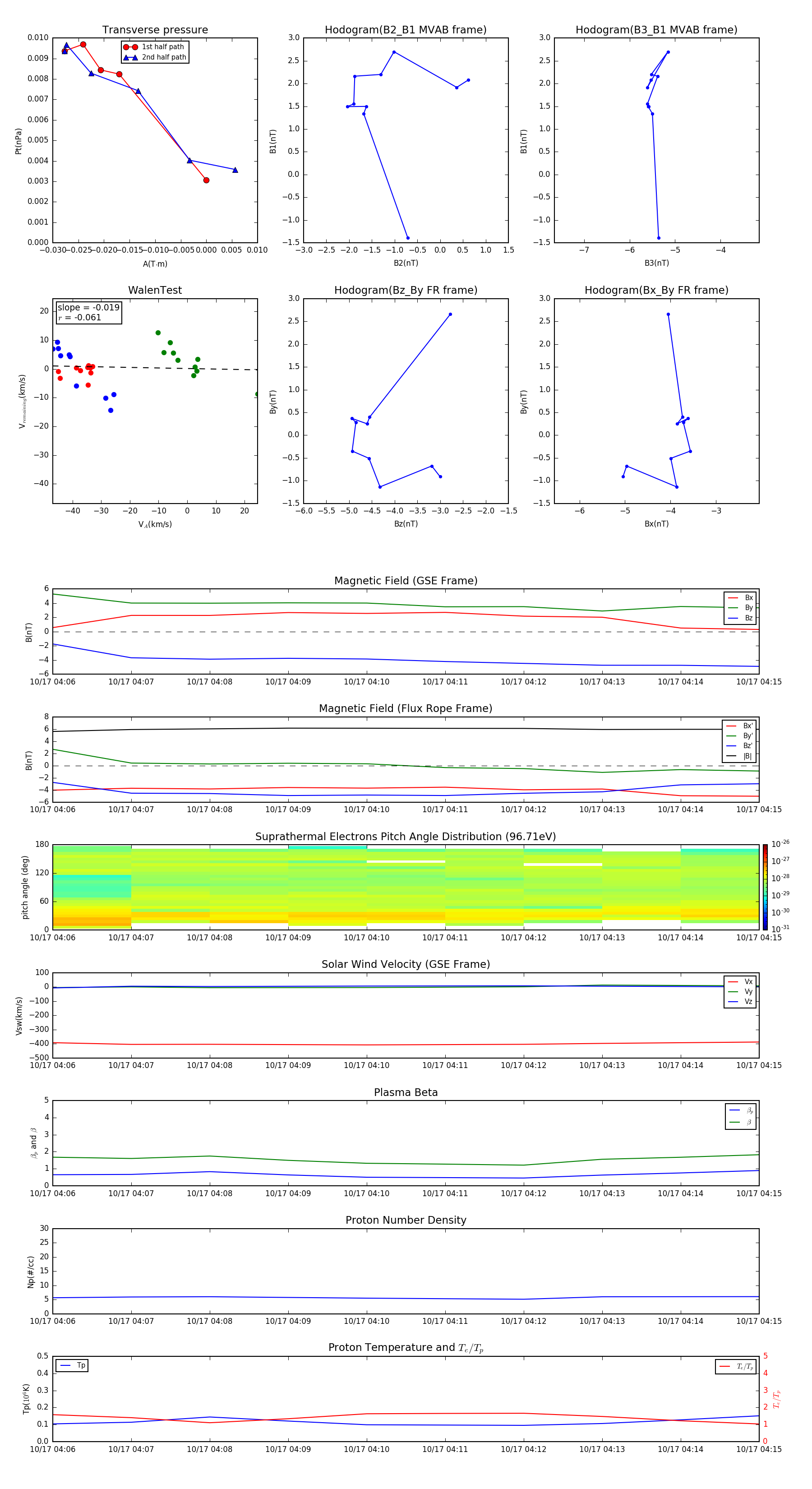Click the 'r = -0.061' annotation
The image size is (812, 1489).
[x=80, y=317]
